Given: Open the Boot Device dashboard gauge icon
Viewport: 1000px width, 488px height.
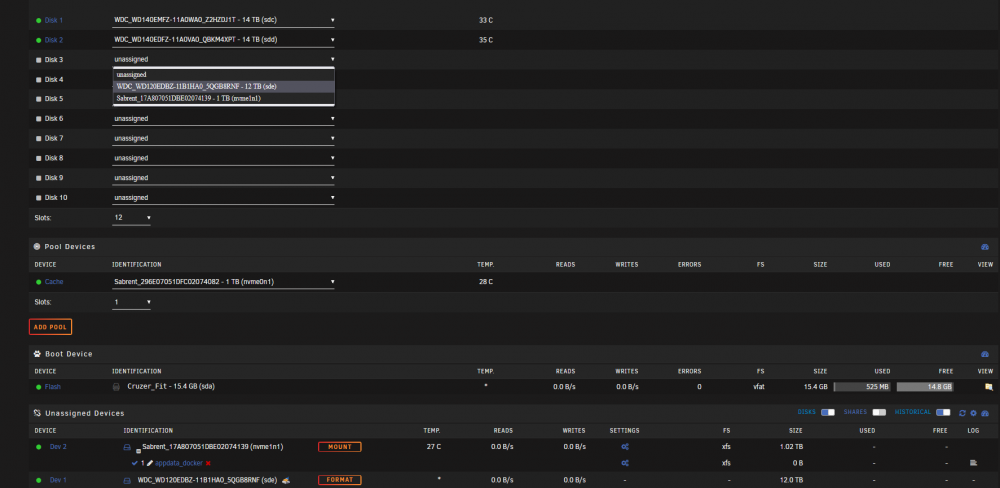Looking at the screenshot, I should pyautogui.click(x=984, y=354).
